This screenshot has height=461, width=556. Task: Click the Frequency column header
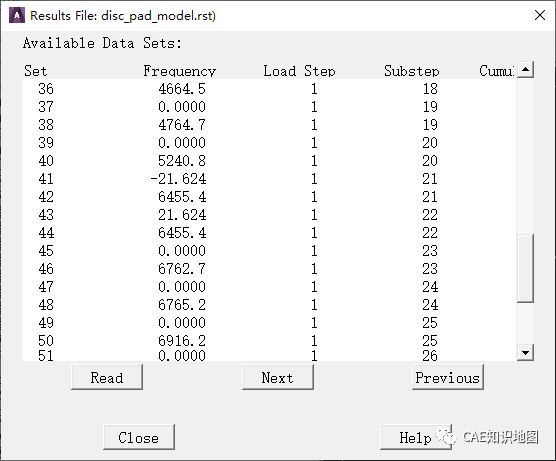click(x=179, y=71)
